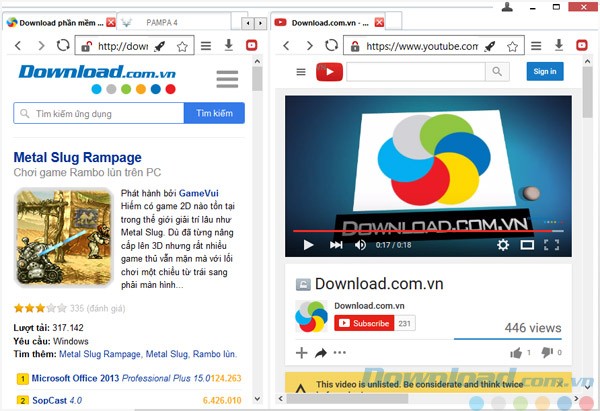Click the video progress bar
This screenshot has width=600, height=411.
tap(428, 231)
